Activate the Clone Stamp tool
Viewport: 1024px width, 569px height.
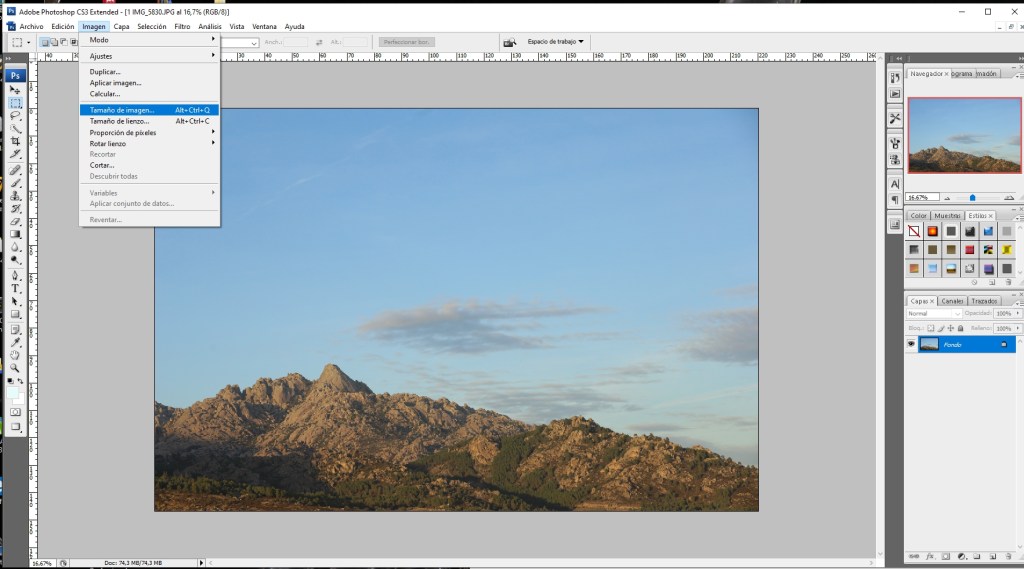pos(16,196)
